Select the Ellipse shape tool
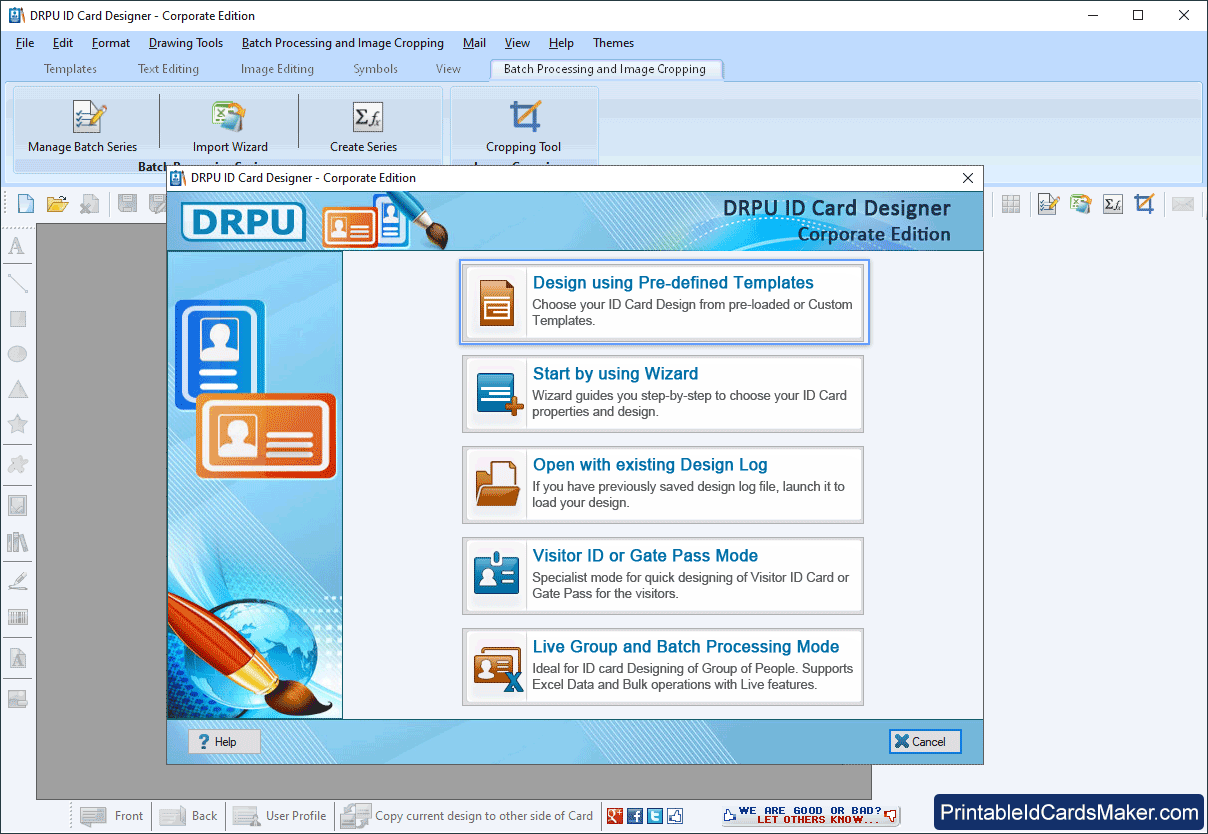 click(17, 354)
